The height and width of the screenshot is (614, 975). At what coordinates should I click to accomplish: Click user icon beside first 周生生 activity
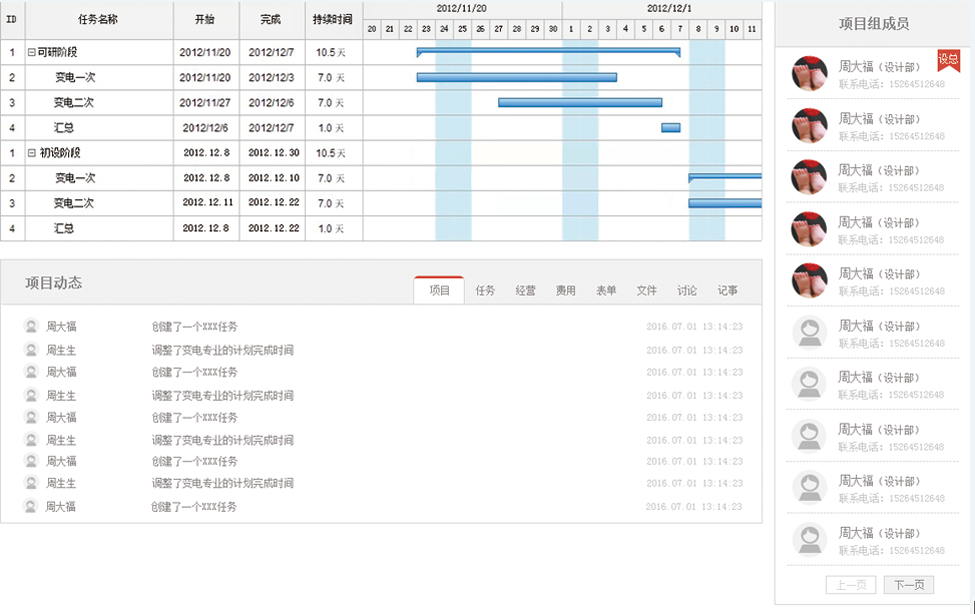pyautogui.click(x=31, y=350)
